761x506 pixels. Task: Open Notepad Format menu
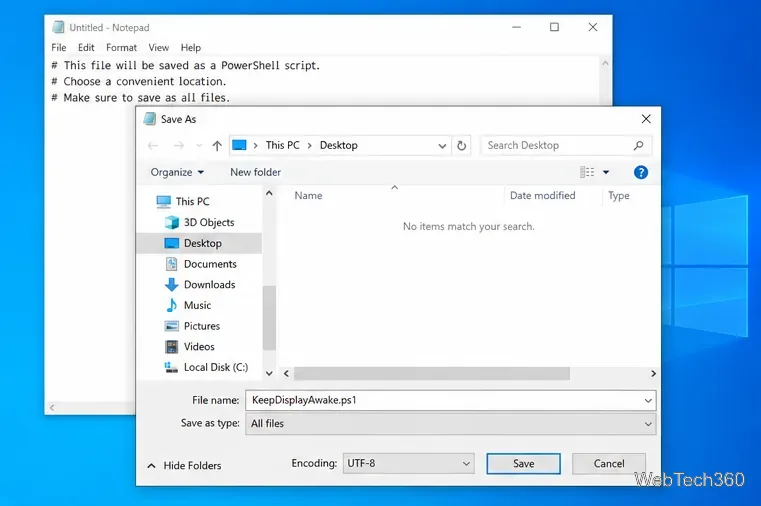pos(121,48)
